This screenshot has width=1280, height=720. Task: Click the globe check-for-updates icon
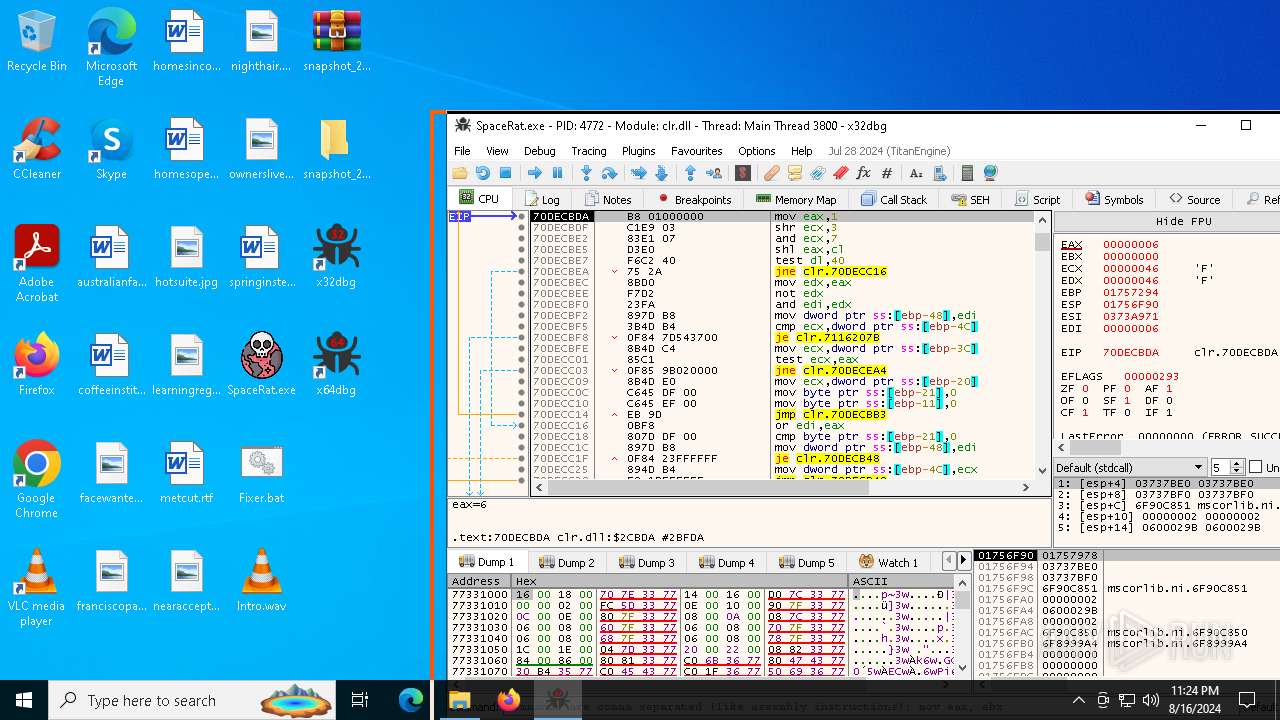990,173
